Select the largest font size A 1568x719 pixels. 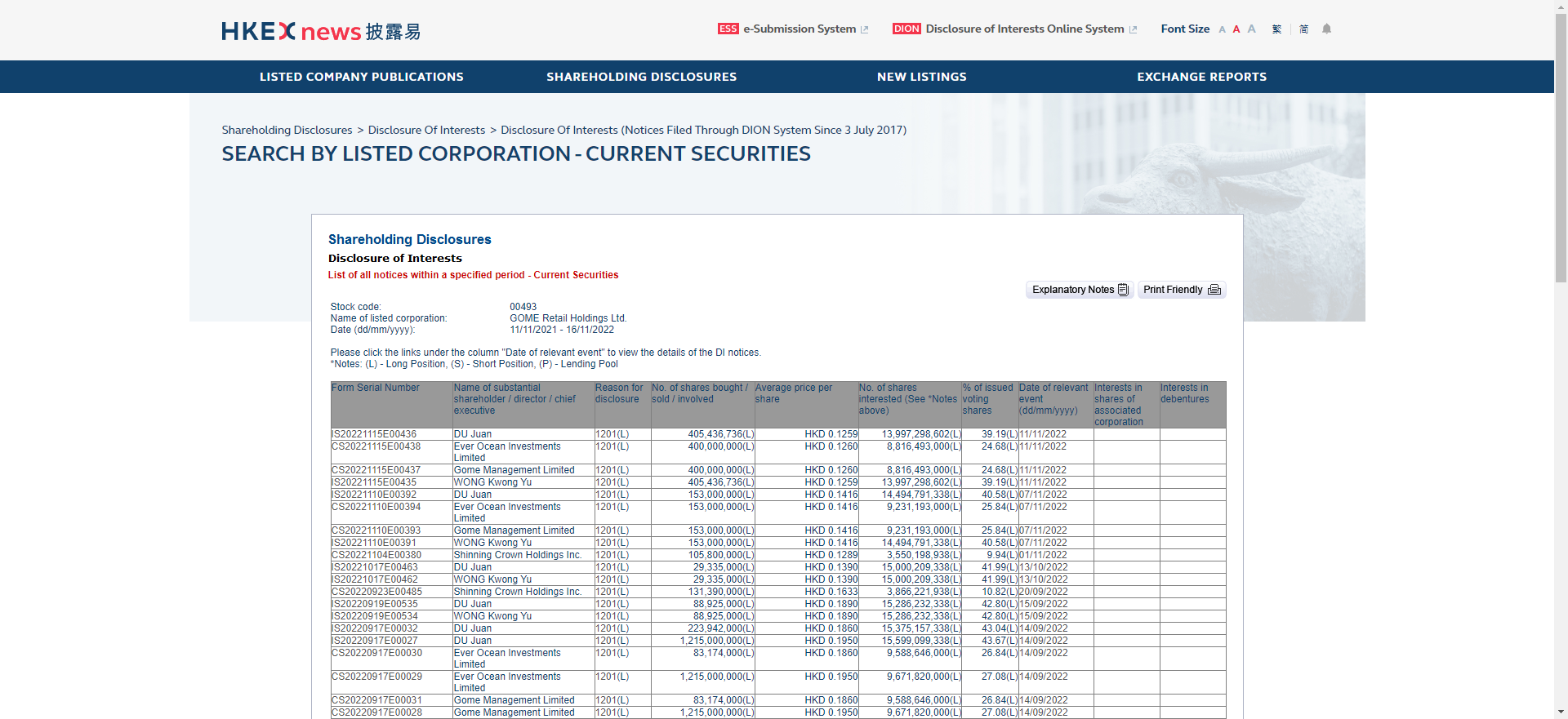point(1251,29)
